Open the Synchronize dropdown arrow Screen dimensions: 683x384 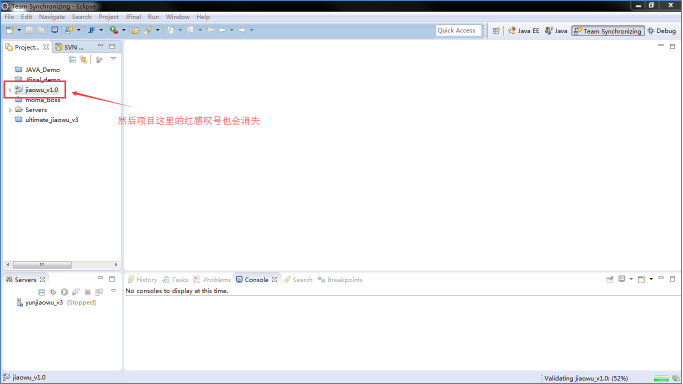coord(78,30)
